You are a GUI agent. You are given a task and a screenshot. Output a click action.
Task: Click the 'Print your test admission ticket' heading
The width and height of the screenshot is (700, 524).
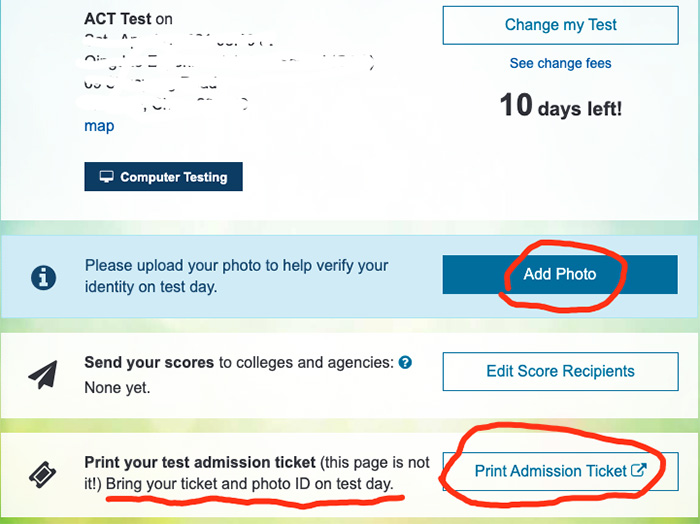(200, 462)
